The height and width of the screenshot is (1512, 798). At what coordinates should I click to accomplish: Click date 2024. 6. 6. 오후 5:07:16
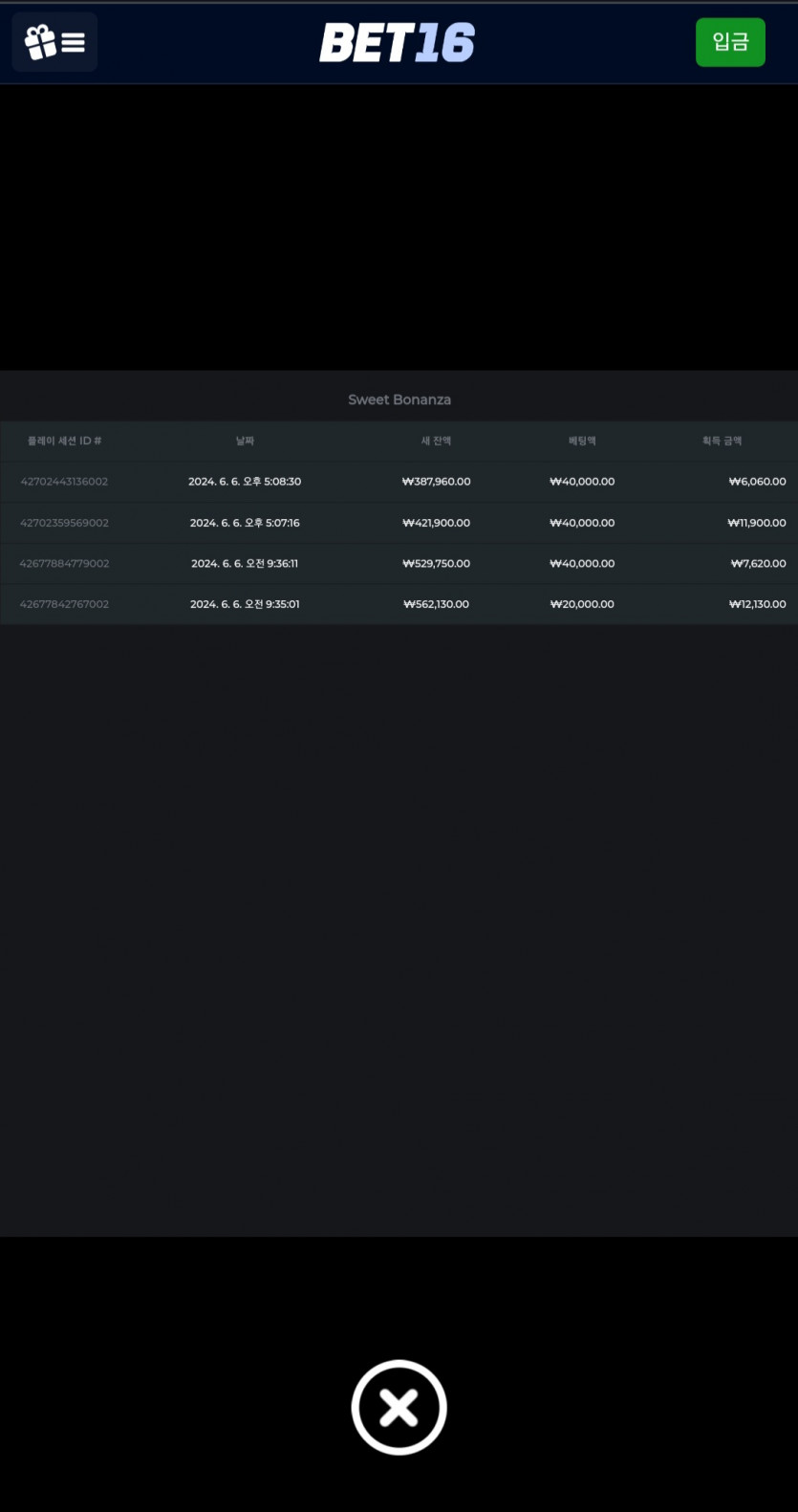[x=245, y=523]
